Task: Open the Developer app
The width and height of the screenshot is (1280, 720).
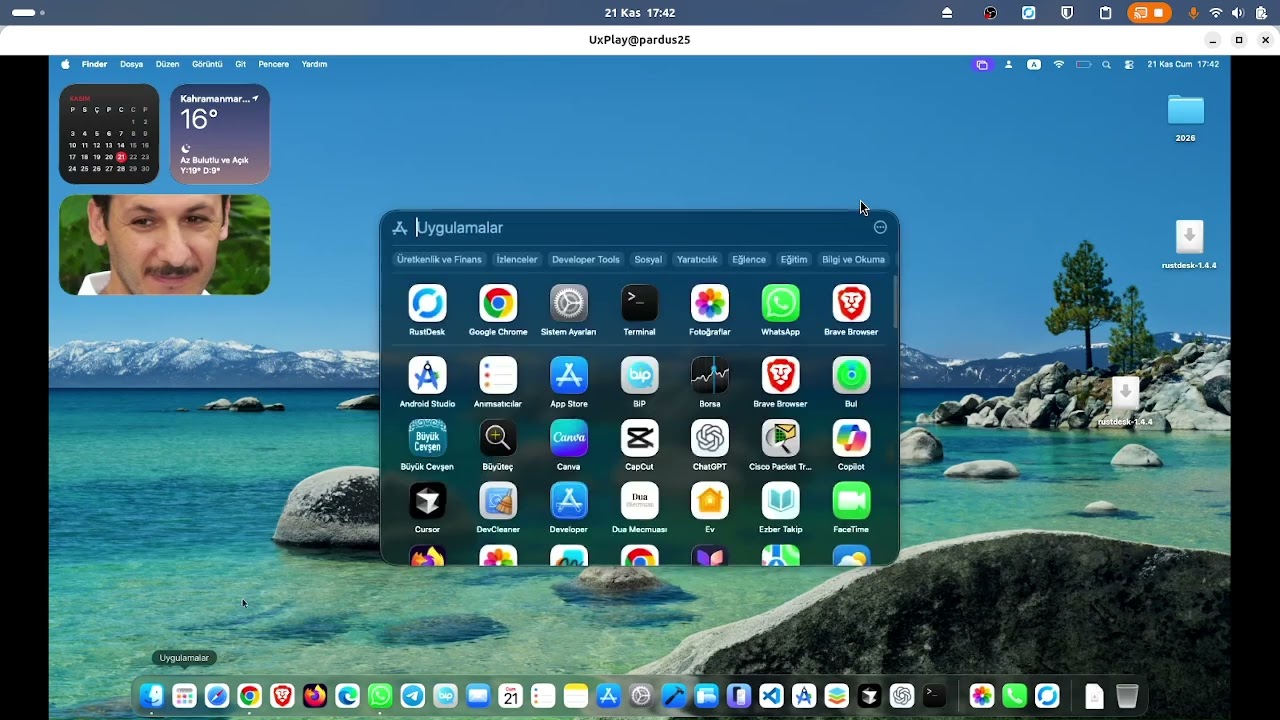Action: pyautogui.click(x=569, y=501)
